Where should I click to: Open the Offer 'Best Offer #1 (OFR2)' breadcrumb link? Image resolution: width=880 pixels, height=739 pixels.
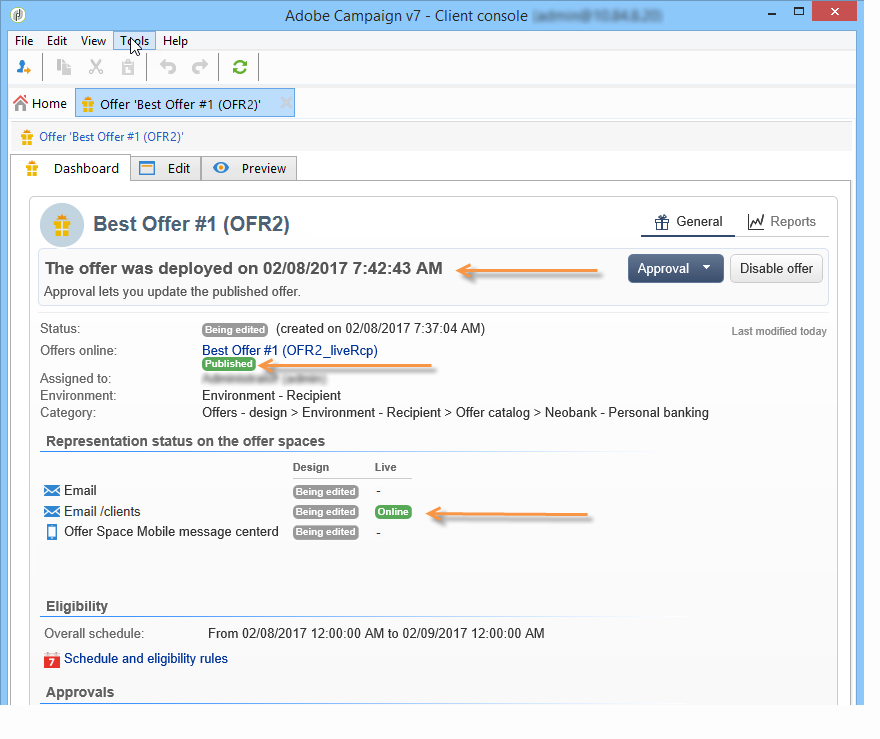pos(111,137)
